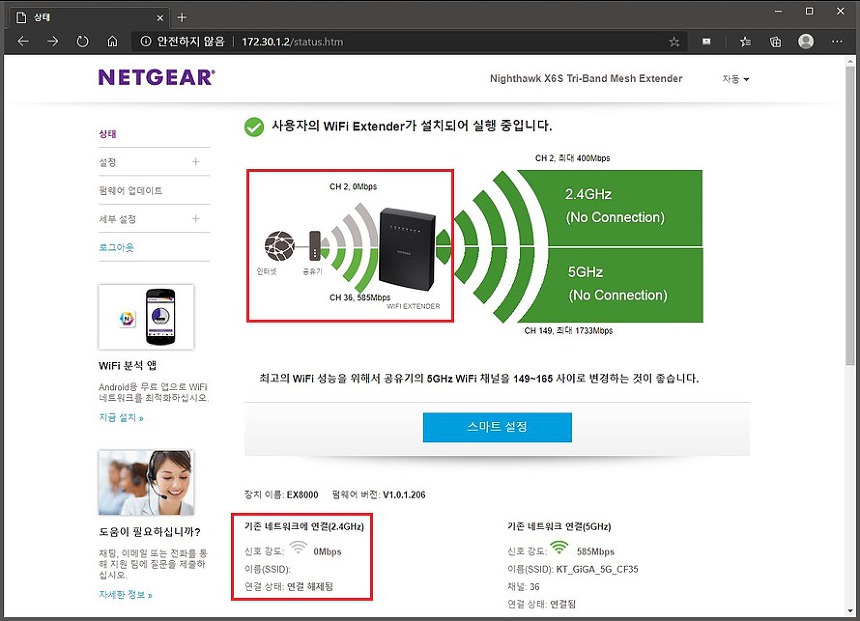Screen dimensions: 860x621
Task: Open the collections panel
Action: coord(775,41)
